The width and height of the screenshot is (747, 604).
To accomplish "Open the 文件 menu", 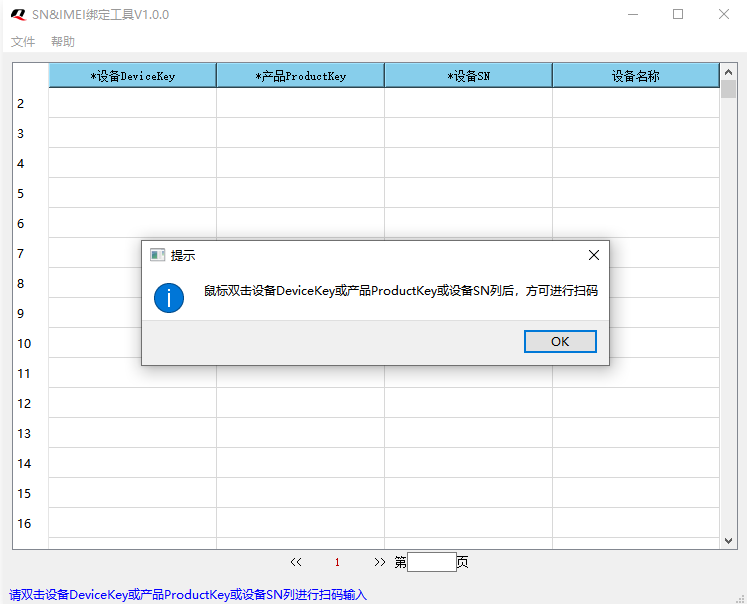I will [23, 42].
